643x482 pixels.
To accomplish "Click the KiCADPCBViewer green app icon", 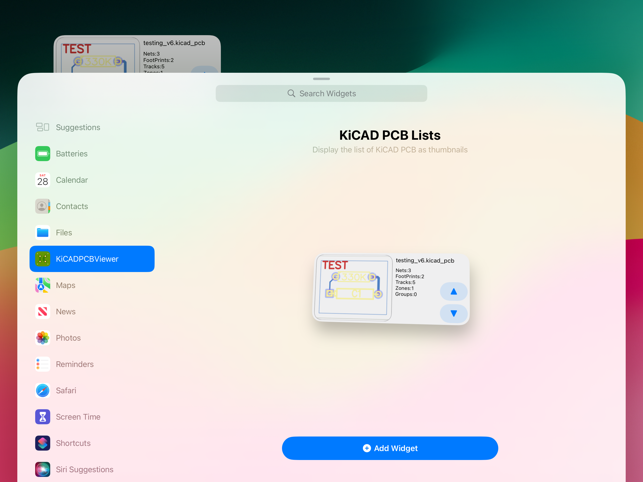I will coord(43,259).
